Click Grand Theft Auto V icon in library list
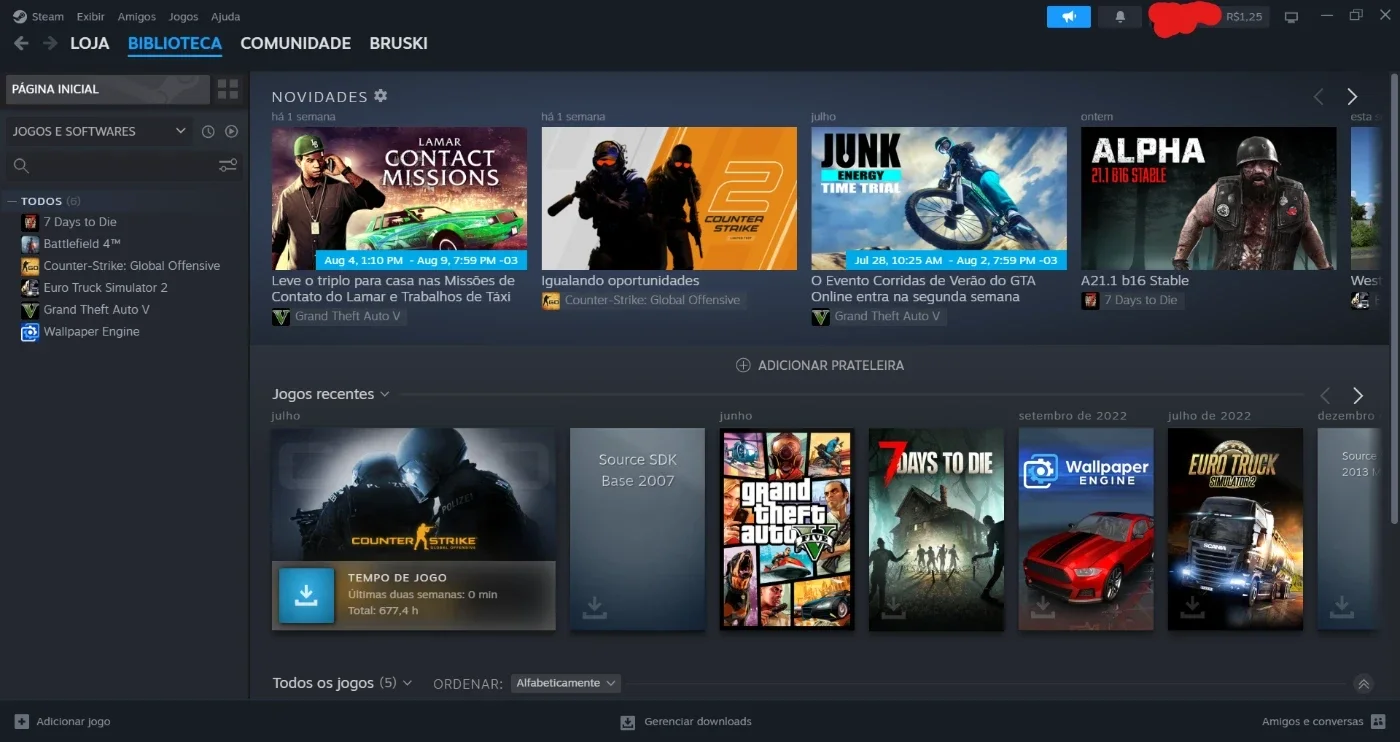The image size is (1400, 742). (30, 310)
